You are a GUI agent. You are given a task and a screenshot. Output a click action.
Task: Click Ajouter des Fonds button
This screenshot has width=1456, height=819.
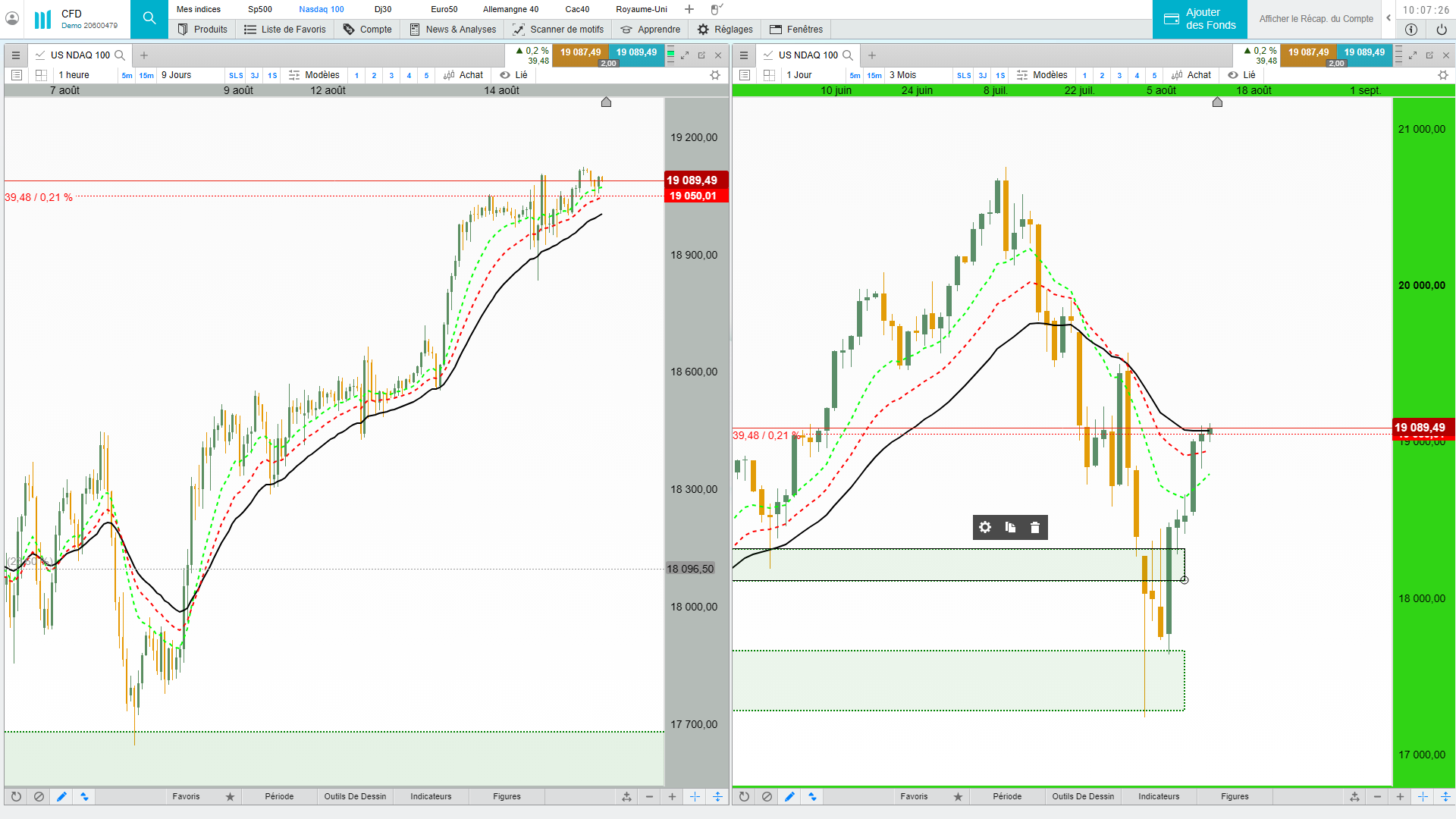pyautogui.click(x=1200, y=19)
